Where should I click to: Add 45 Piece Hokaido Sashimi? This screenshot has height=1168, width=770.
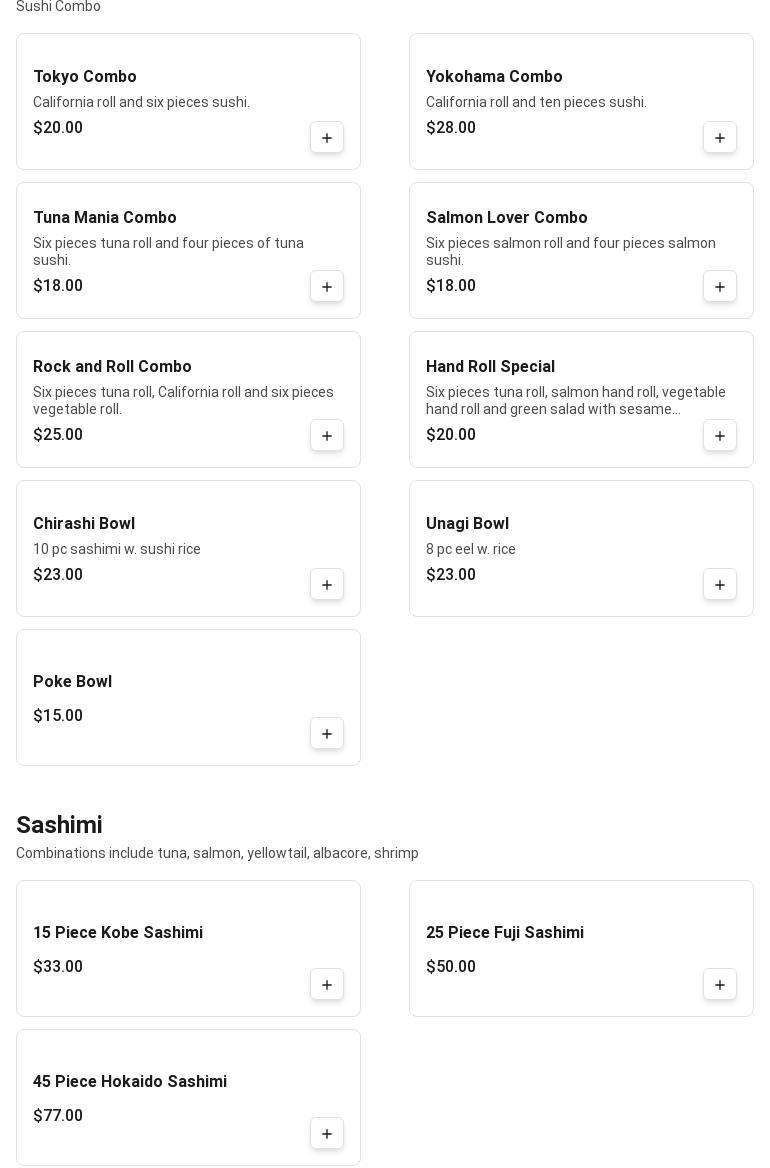pos(327,1134)
